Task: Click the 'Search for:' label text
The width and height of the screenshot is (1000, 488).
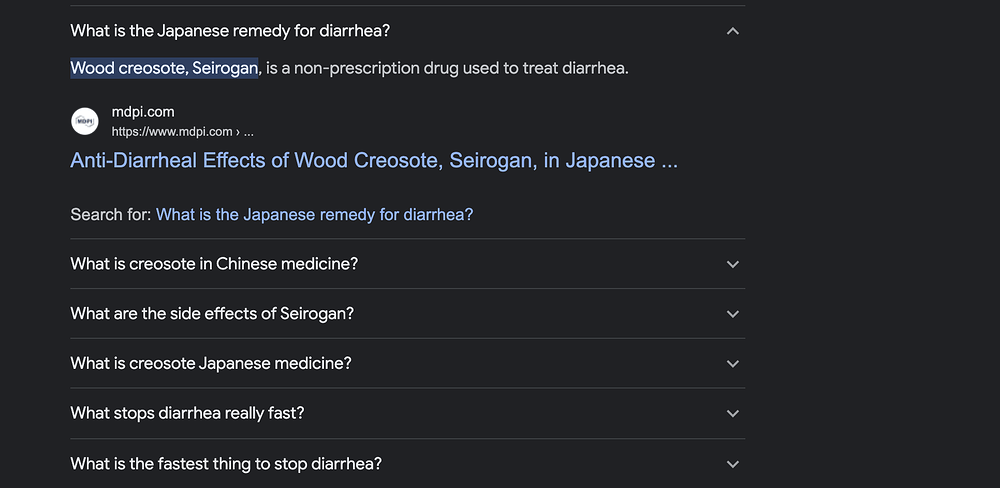Action: 111,214
